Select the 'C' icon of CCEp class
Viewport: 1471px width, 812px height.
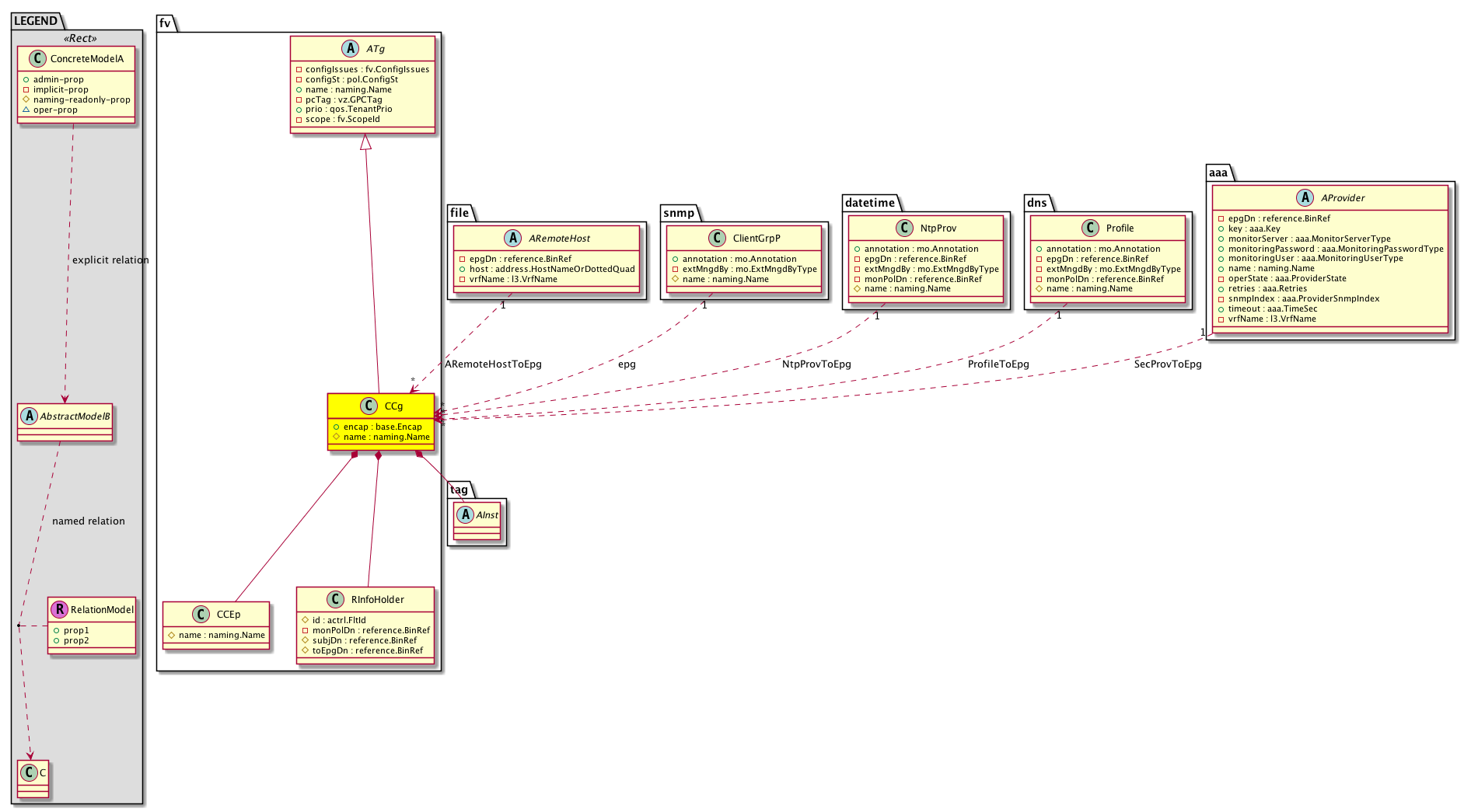[x=201, y=615]
